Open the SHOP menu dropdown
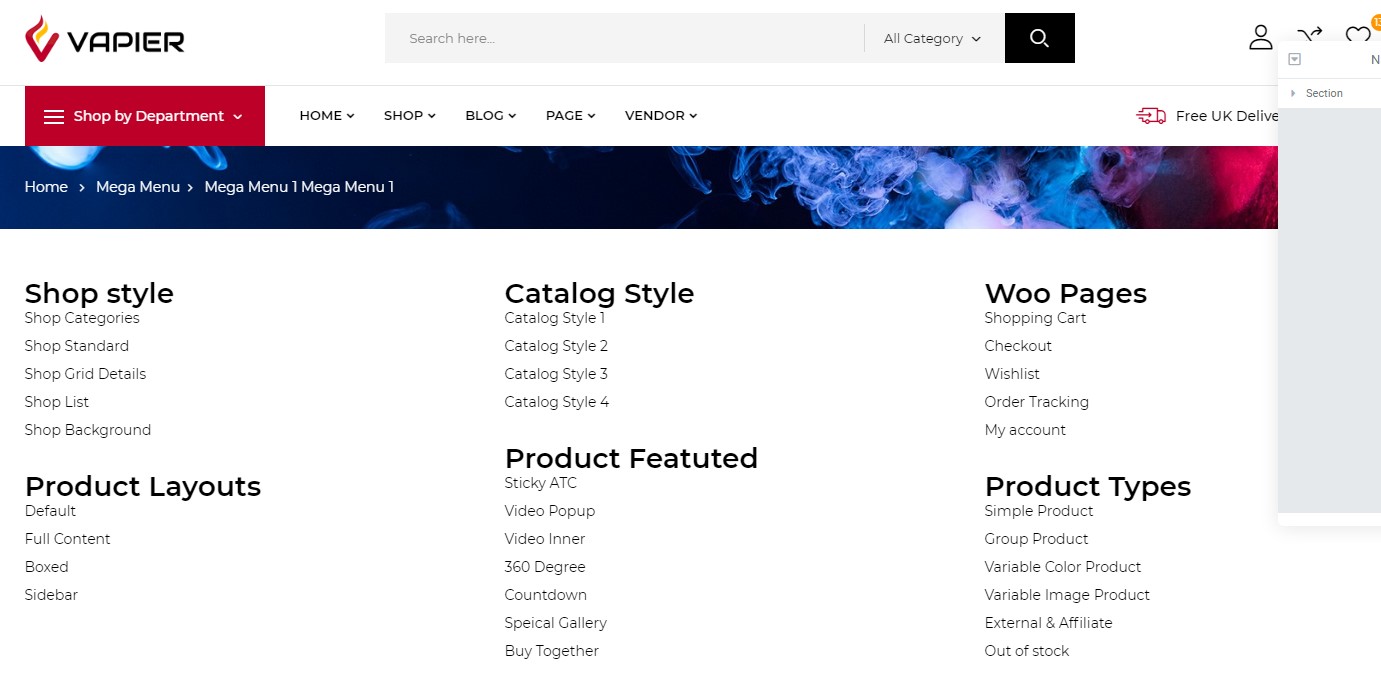This screenshot has height=676, width=1381. point(410,116)
